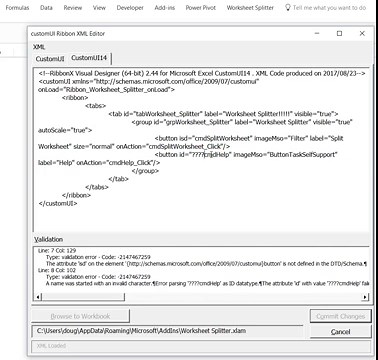Image resolution: width=378 pixels, height=360 pixels.
Task: Click the validation left scroll arrow
Action: pyautogui.click(x=38, y=297)
